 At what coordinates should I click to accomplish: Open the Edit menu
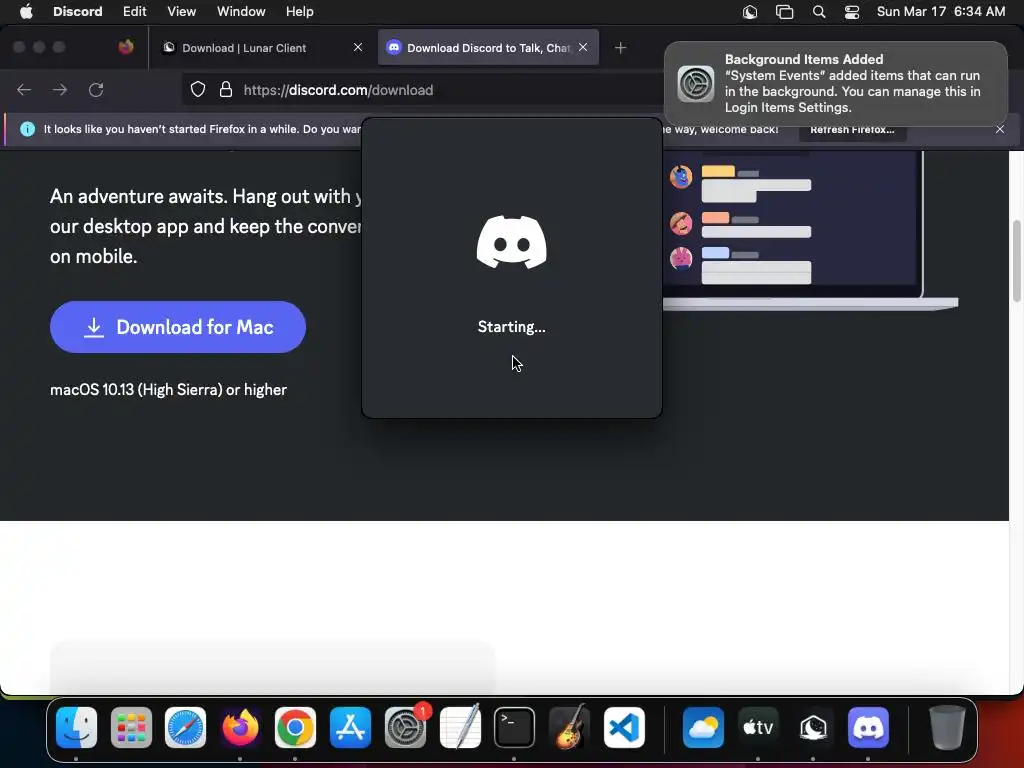coord(135,12)
